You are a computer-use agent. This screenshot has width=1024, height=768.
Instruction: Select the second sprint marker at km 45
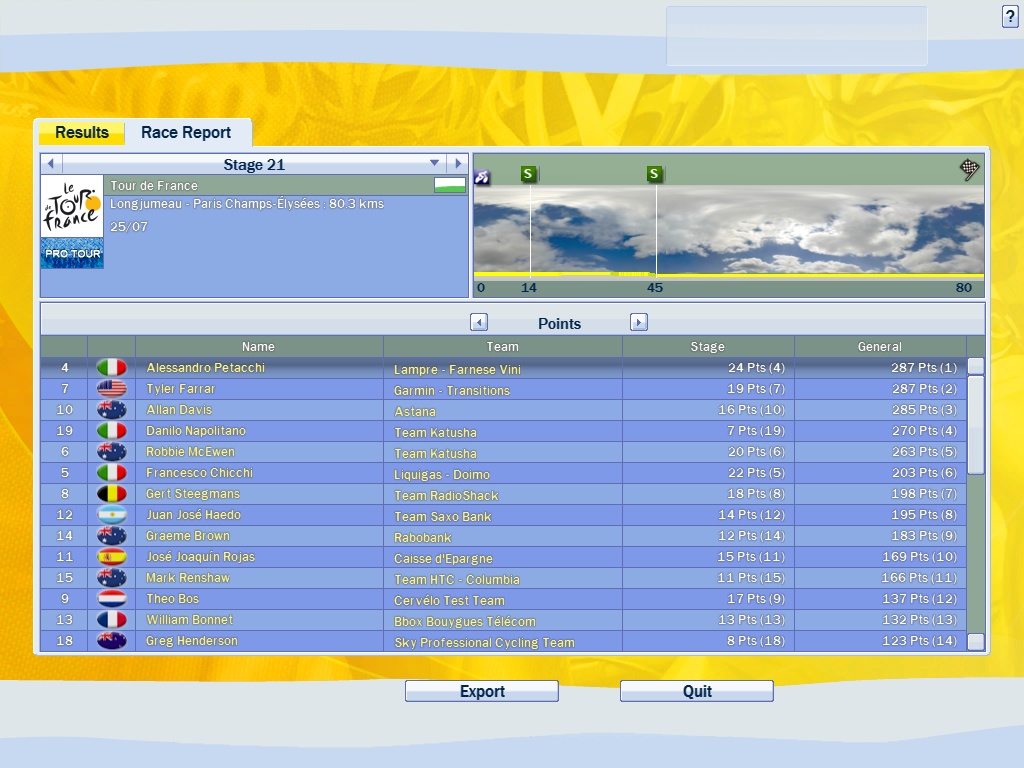point(655,174)
